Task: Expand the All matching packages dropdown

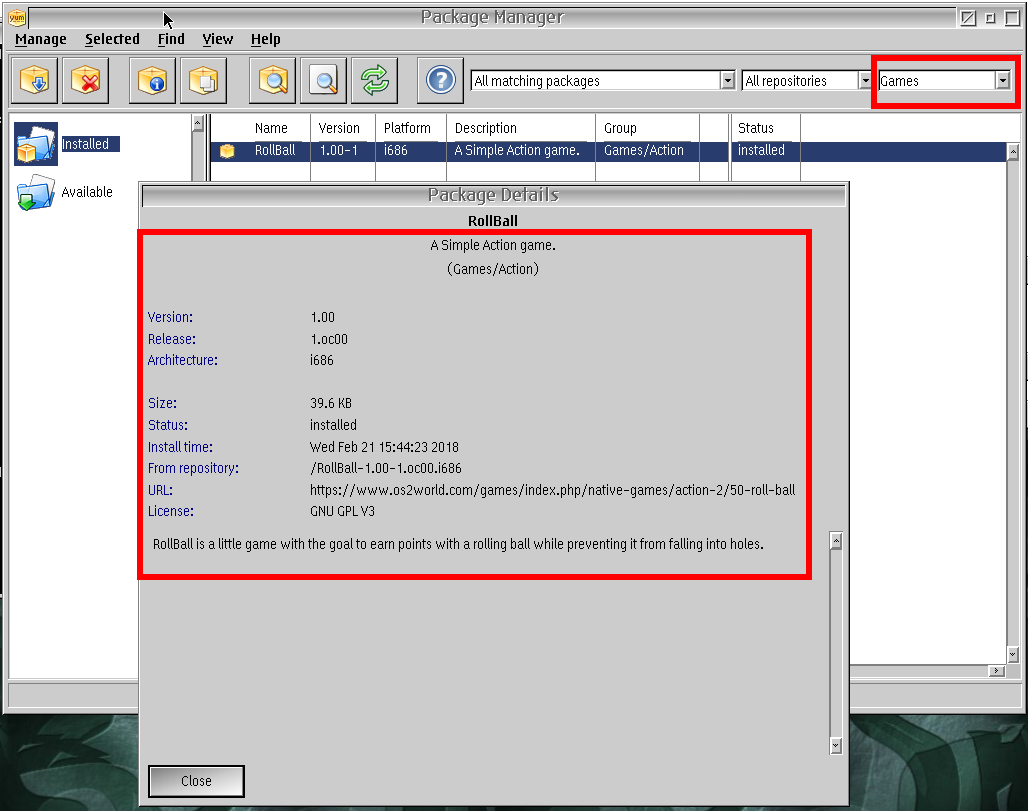Action: pos(728,81)
